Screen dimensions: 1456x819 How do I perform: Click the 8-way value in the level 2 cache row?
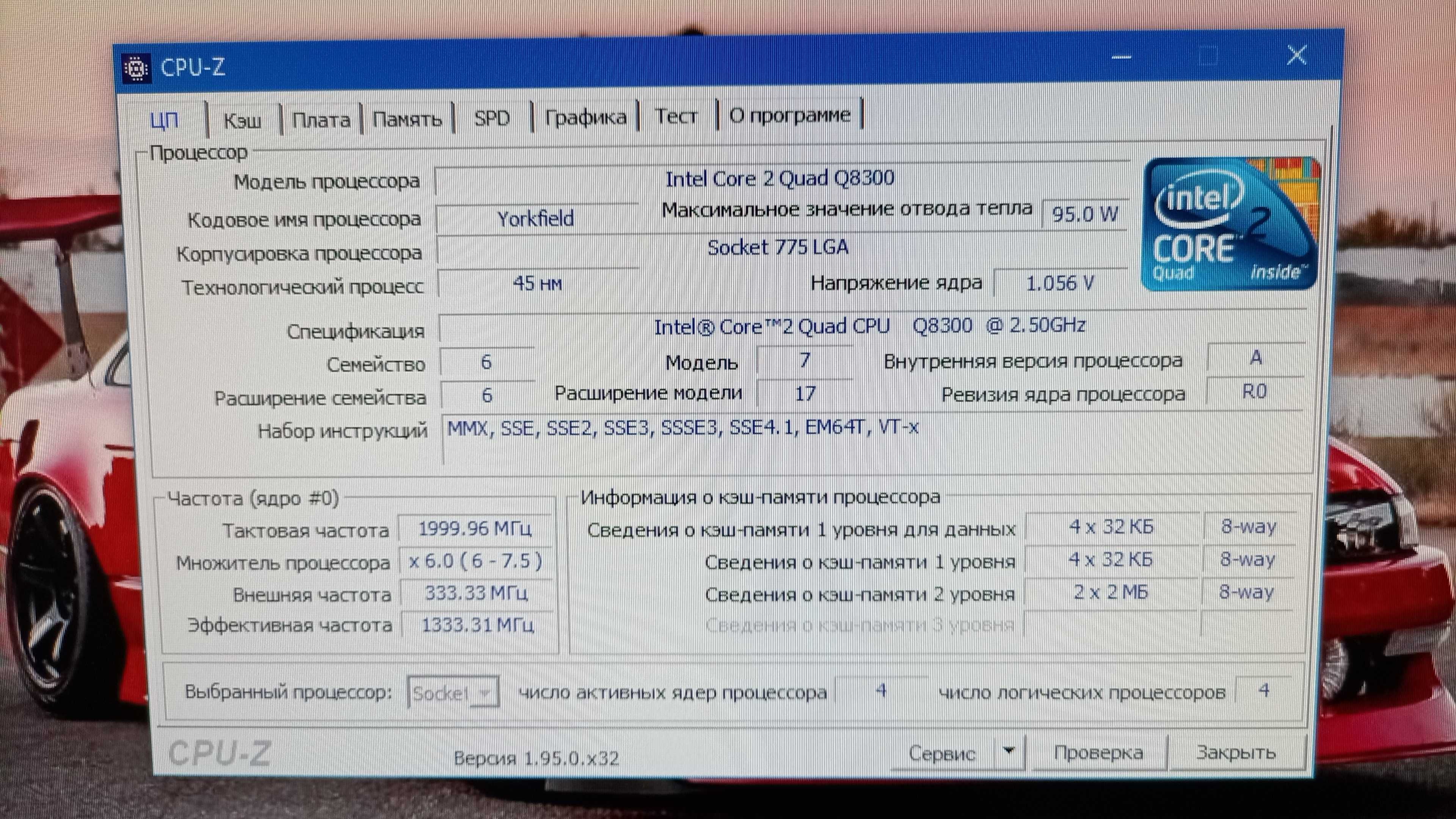[x=1246, y=592]
